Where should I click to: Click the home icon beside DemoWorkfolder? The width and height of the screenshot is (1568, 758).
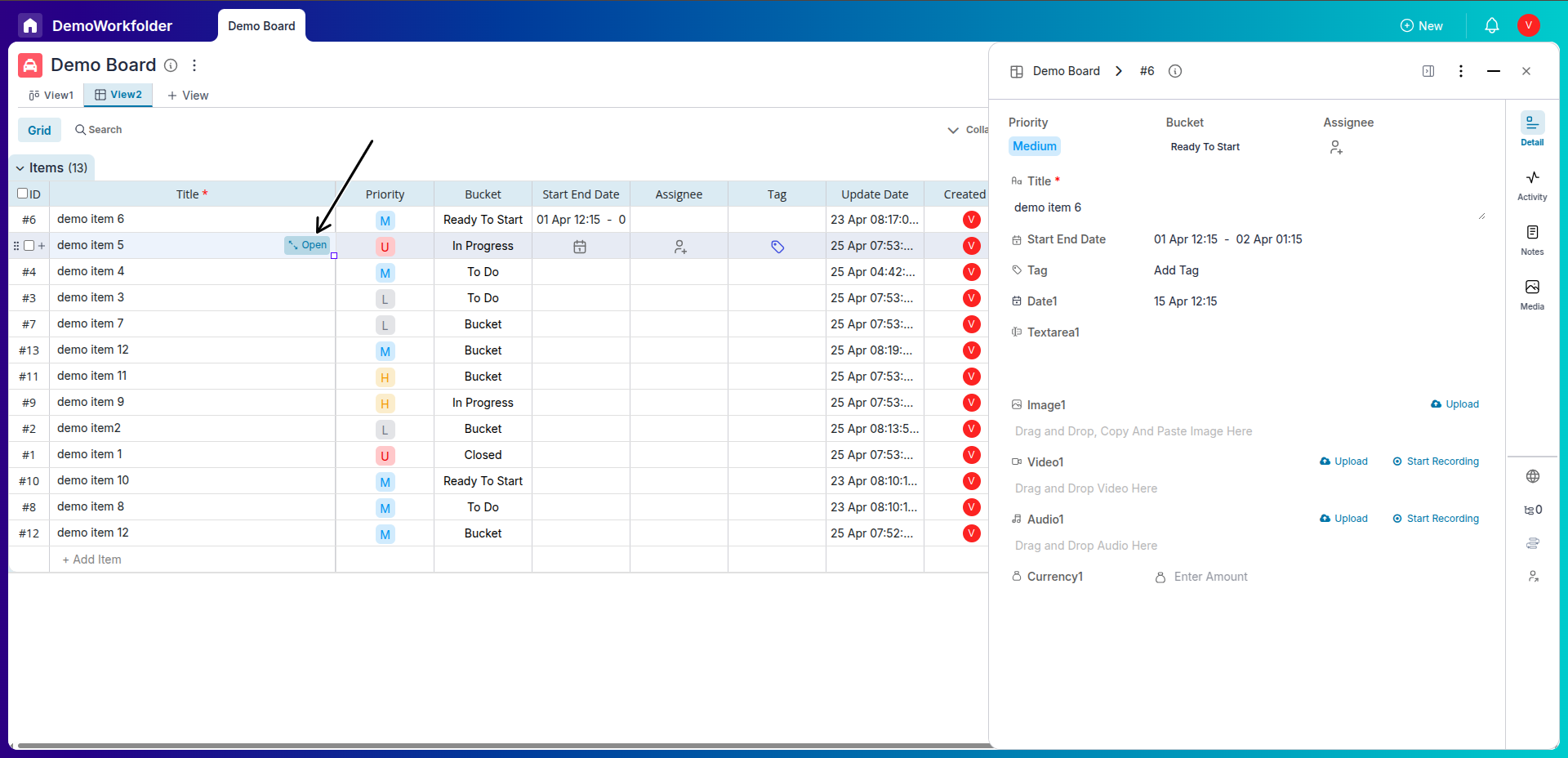(30, 25)
